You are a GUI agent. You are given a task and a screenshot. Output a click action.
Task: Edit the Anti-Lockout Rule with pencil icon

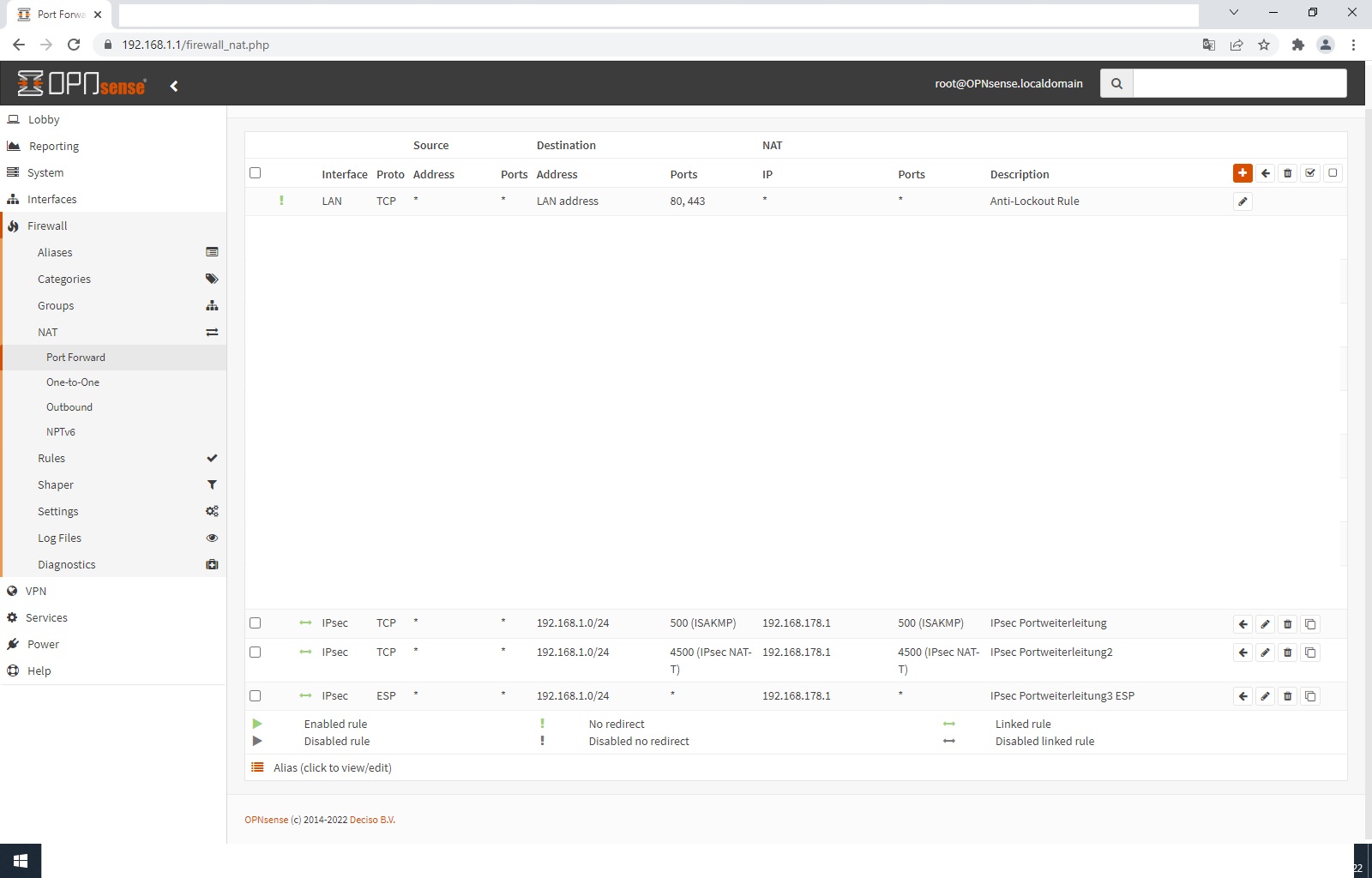click(x=1243, y=201)
